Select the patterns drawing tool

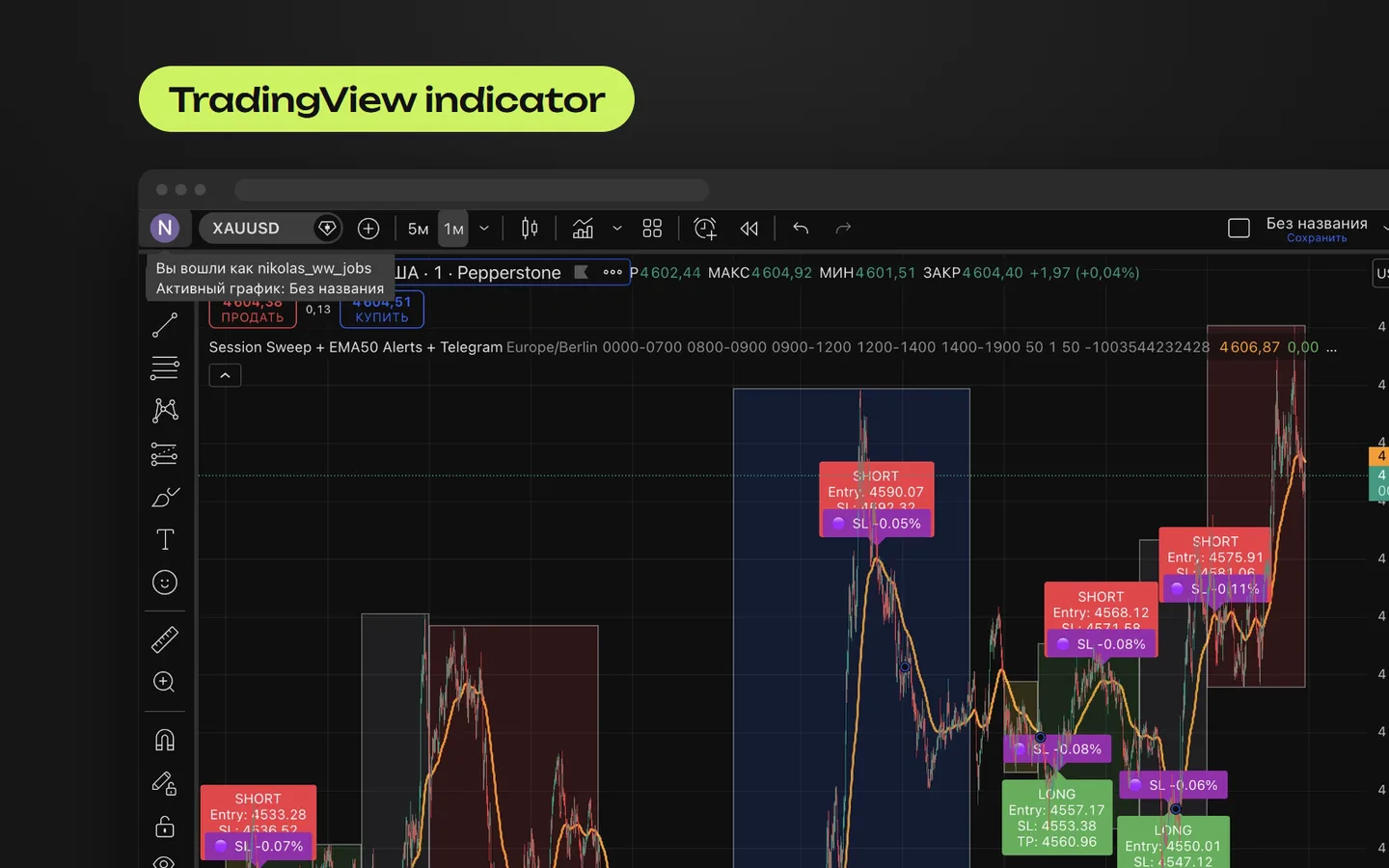point(165,411)
